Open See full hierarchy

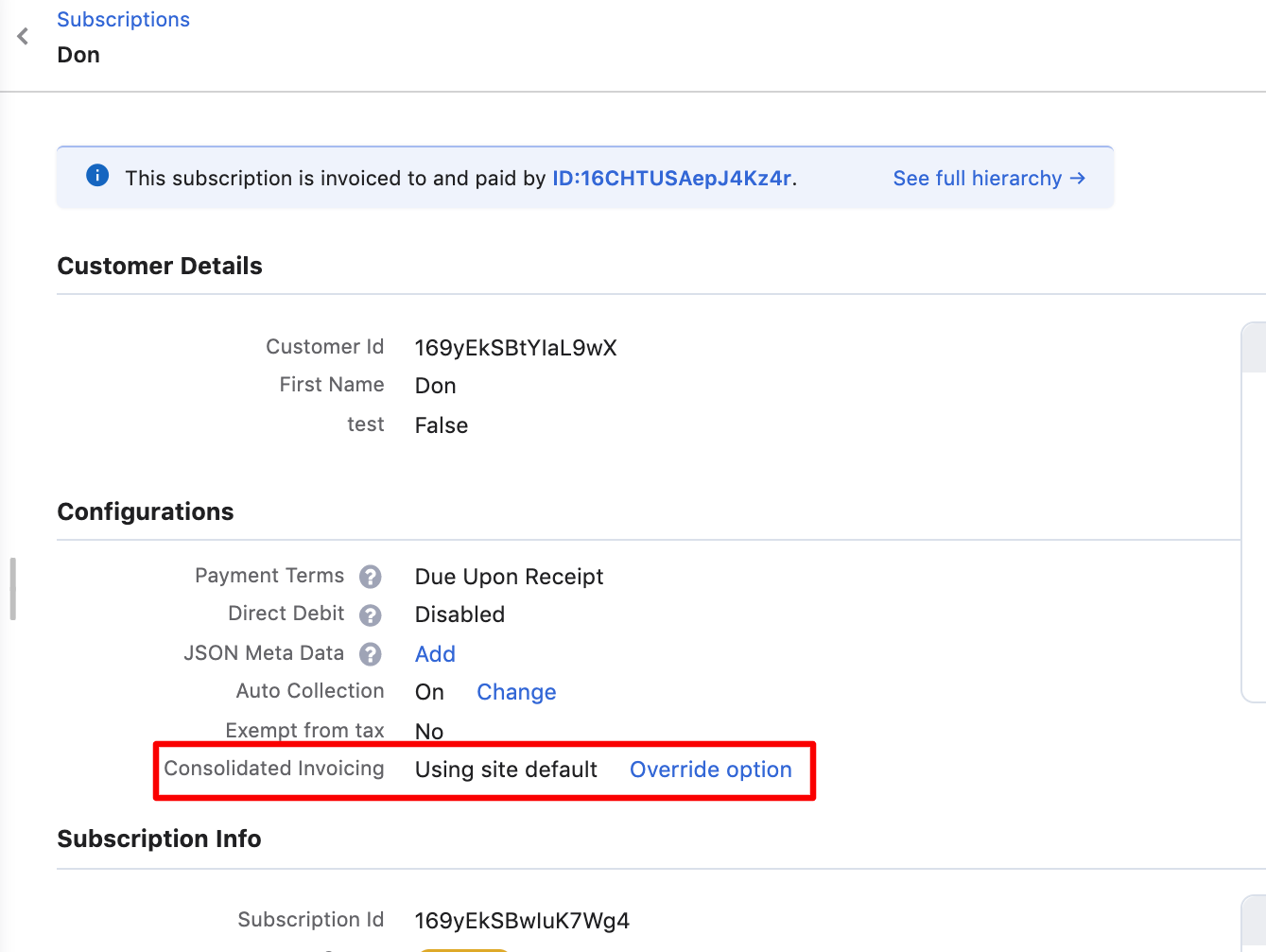coord(988,179)
